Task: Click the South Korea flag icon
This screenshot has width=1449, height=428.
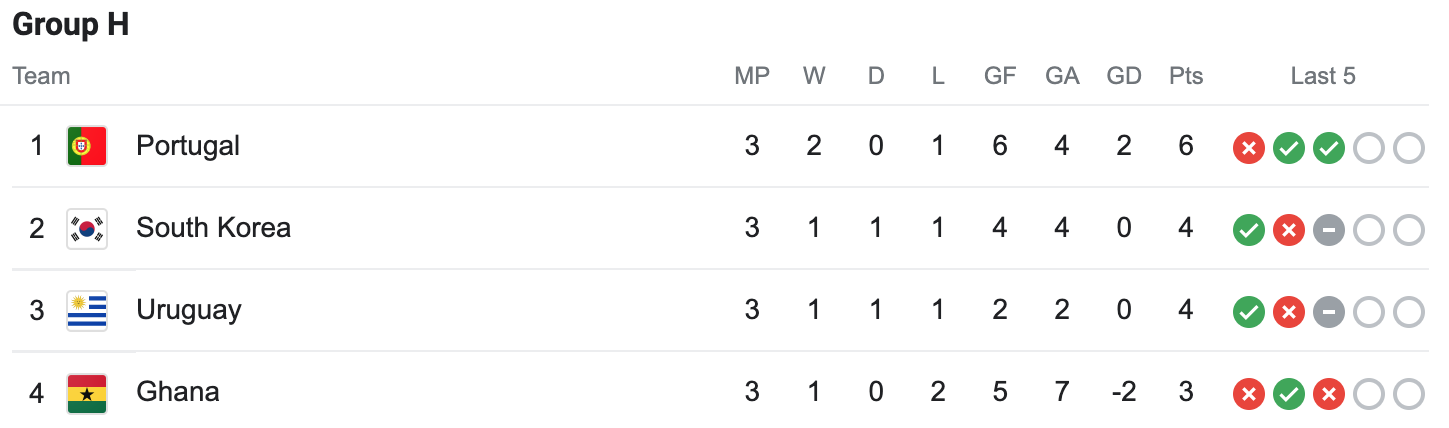Action: pyautogui.click(x=87, y=228)
